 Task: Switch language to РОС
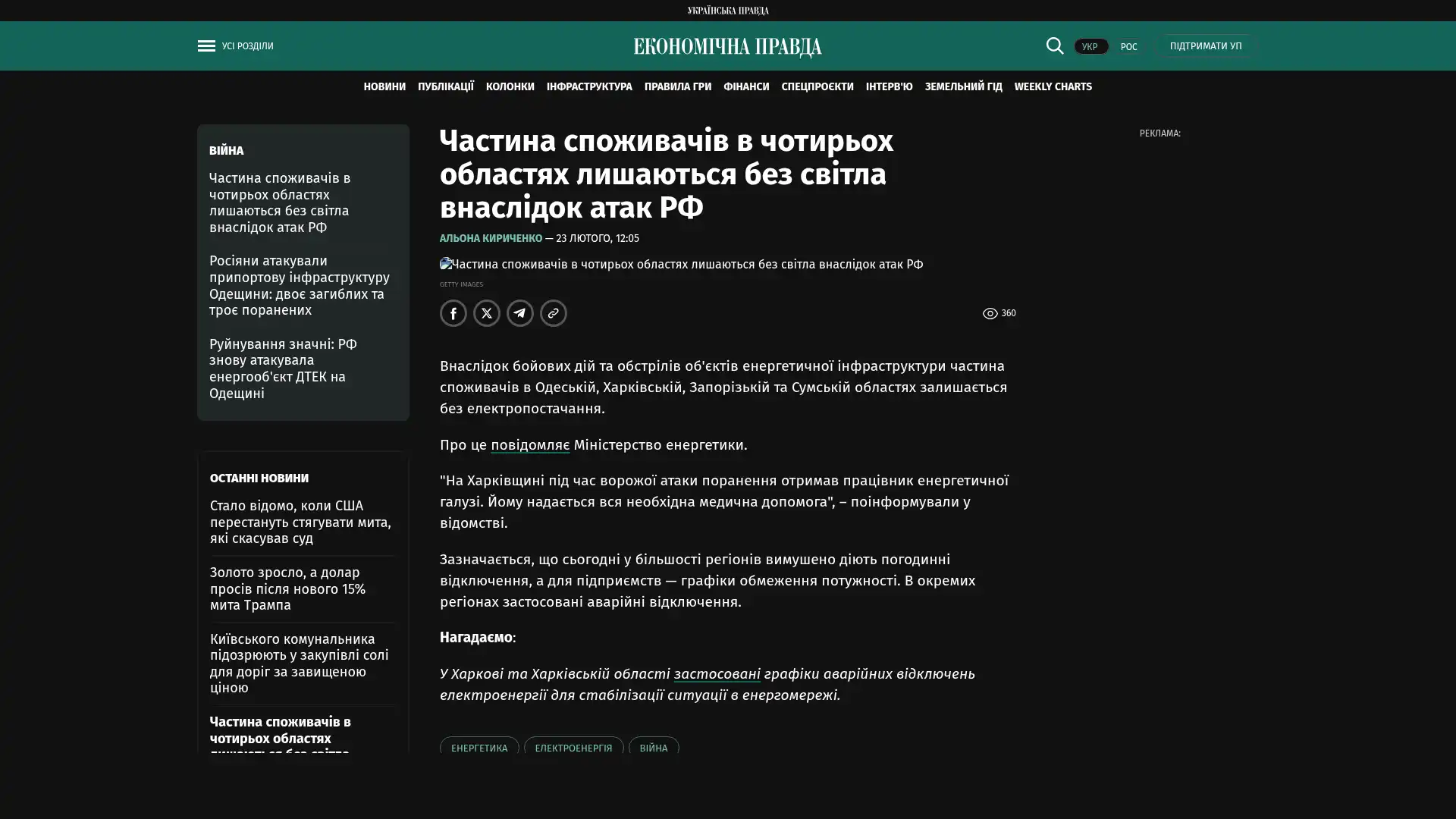point(1128,46)
